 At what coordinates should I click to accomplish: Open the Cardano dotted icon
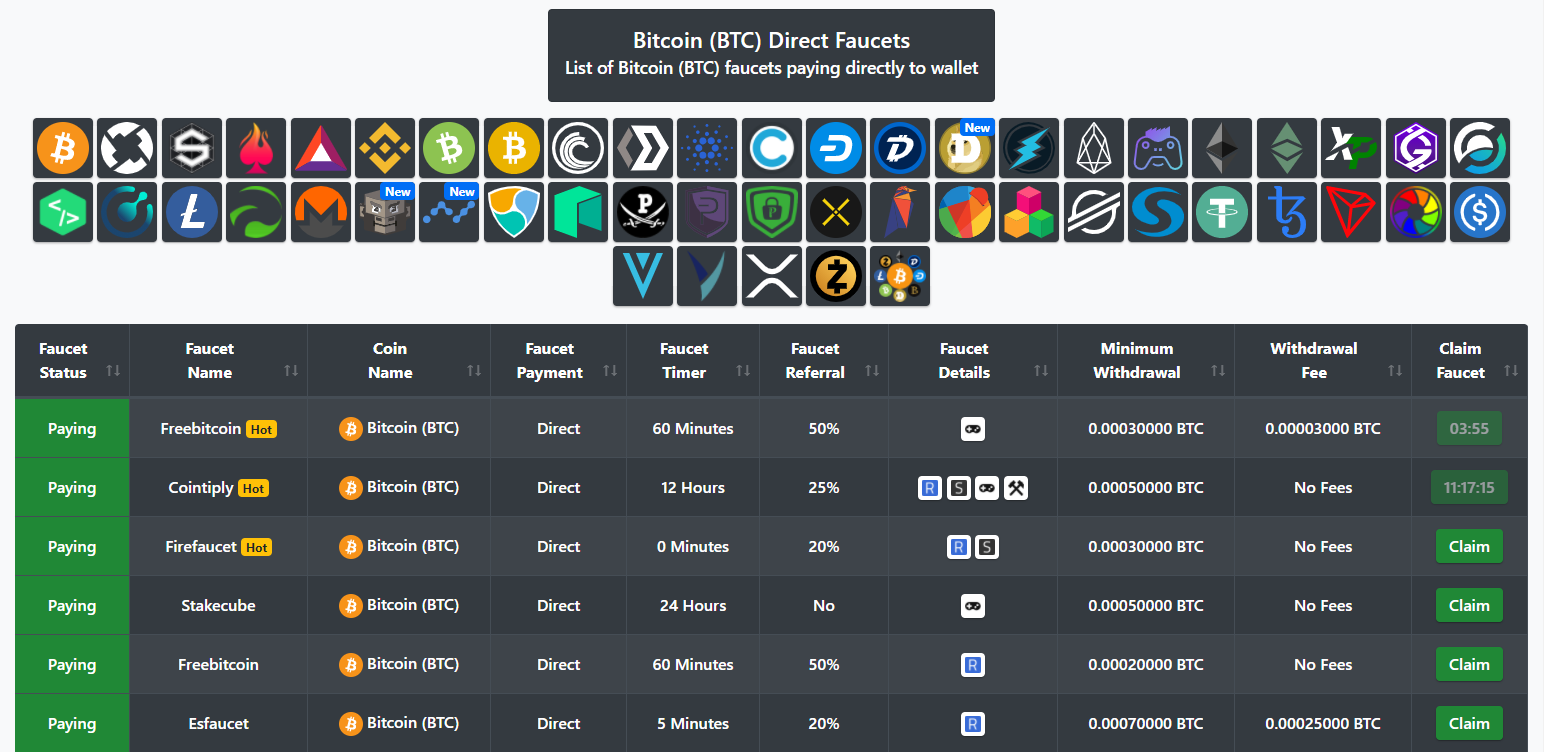707,148
